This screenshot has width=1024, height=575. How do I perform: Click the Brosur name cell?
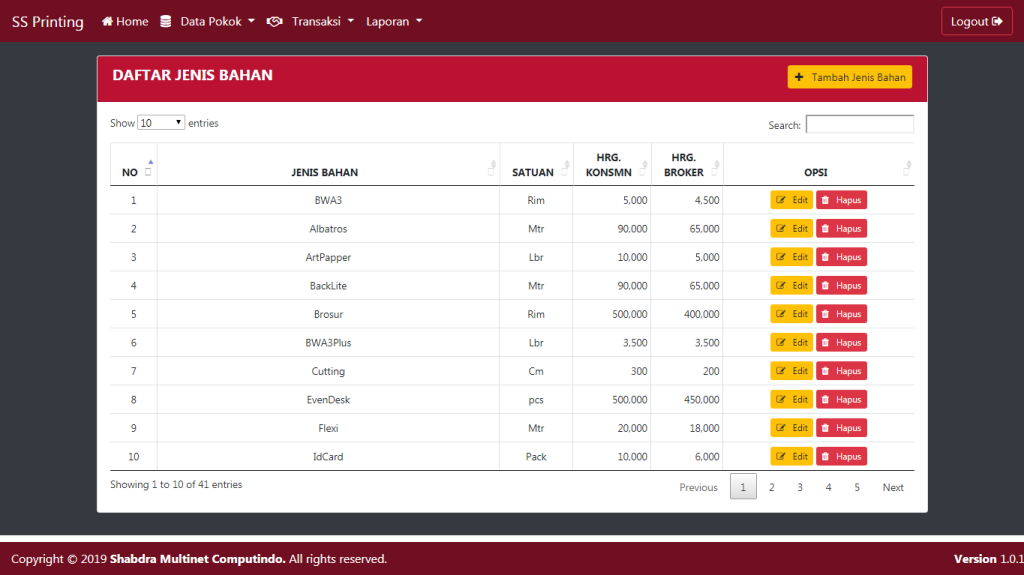pyautogui.click(x=328, y=314)
